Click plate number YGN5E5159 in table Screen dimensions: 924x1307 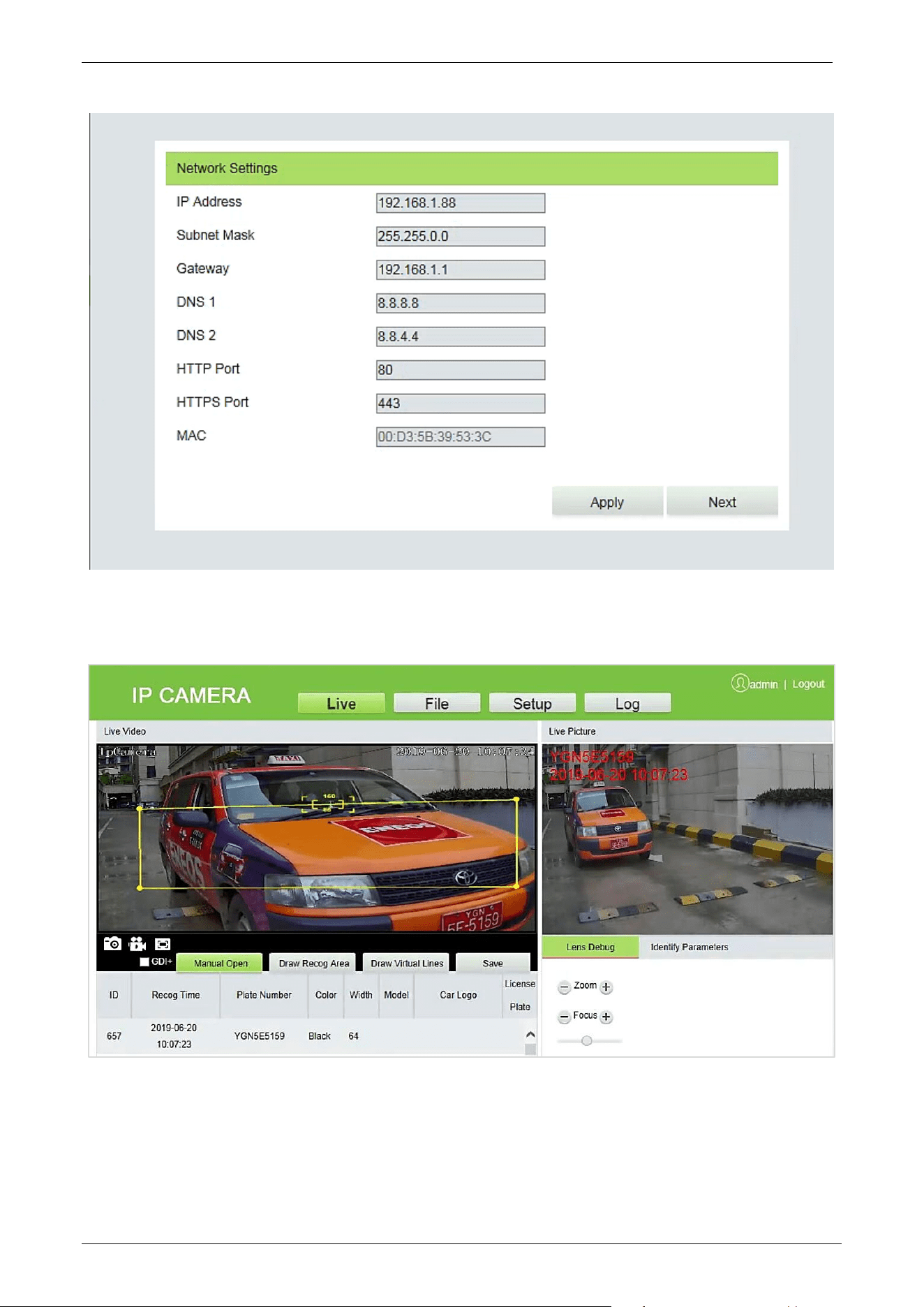(260, 1036)
